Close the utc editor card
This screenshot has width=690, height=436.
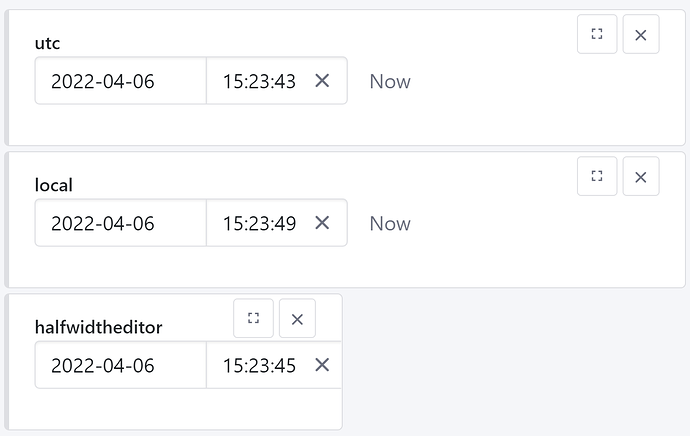point(641,34)
